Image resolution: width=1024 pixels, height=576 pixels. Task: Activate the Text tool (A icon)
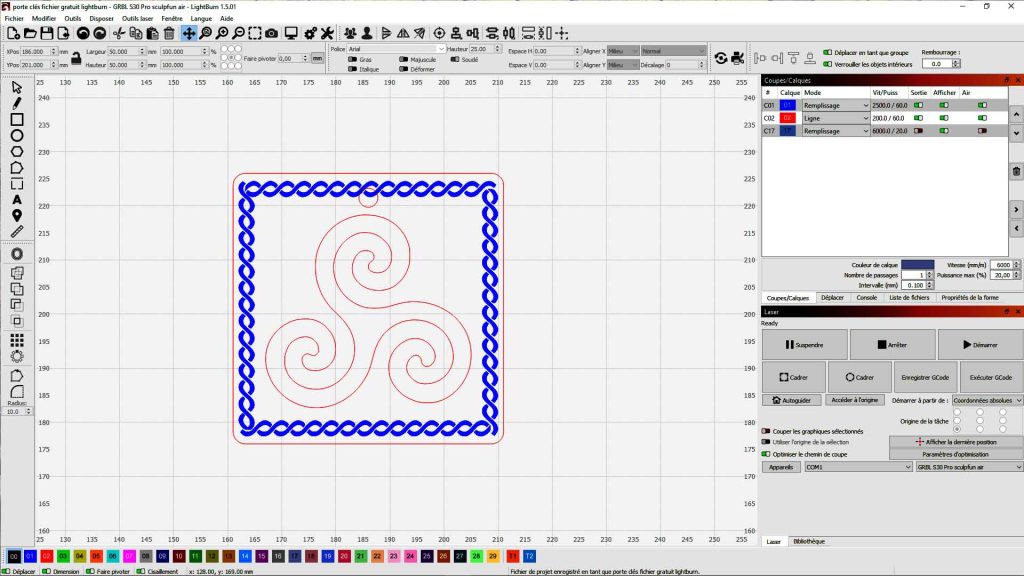[17, 200]
